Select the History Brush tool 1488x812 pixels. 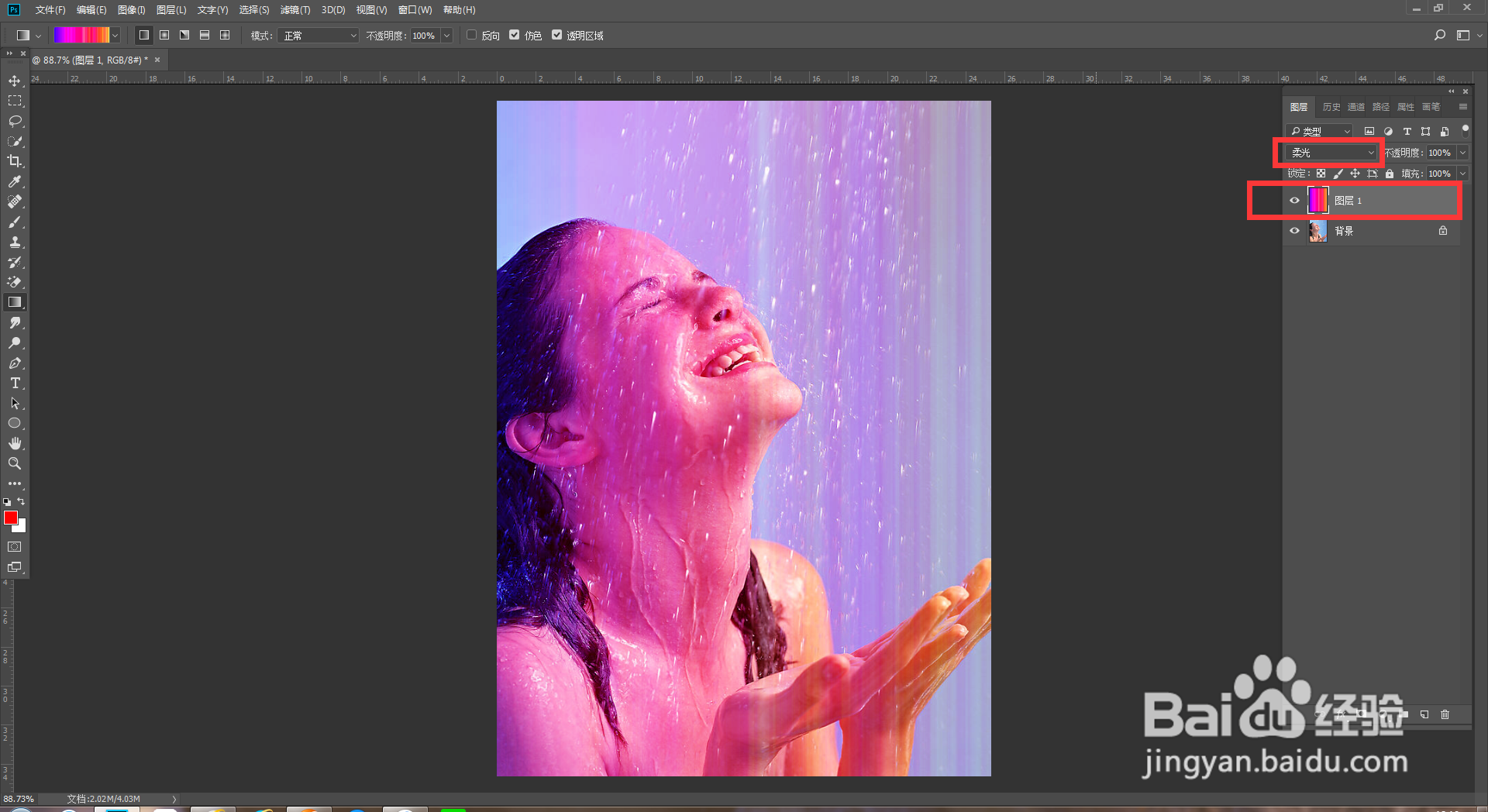click(x=15, y=262)
